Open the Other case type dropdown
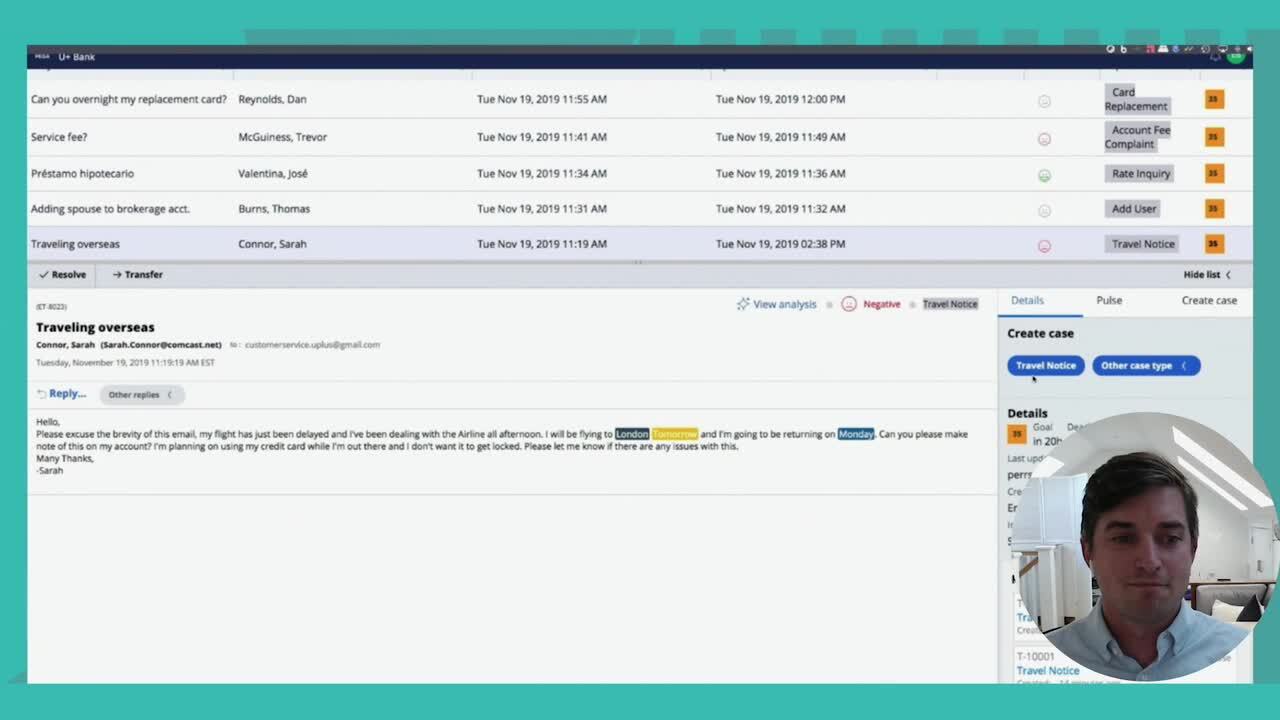This screenshot has height=720, width=1280. click(x=1145, y=366)
